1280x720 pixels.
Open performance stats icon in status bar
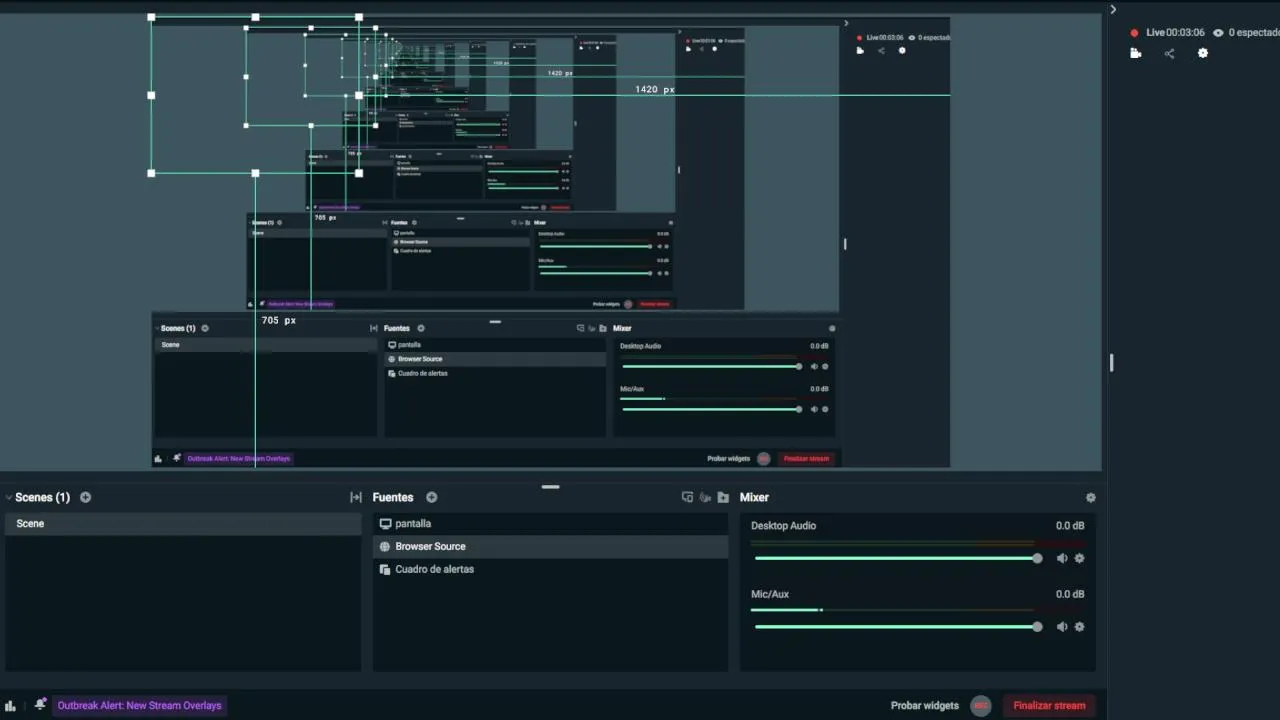(11, 706)
